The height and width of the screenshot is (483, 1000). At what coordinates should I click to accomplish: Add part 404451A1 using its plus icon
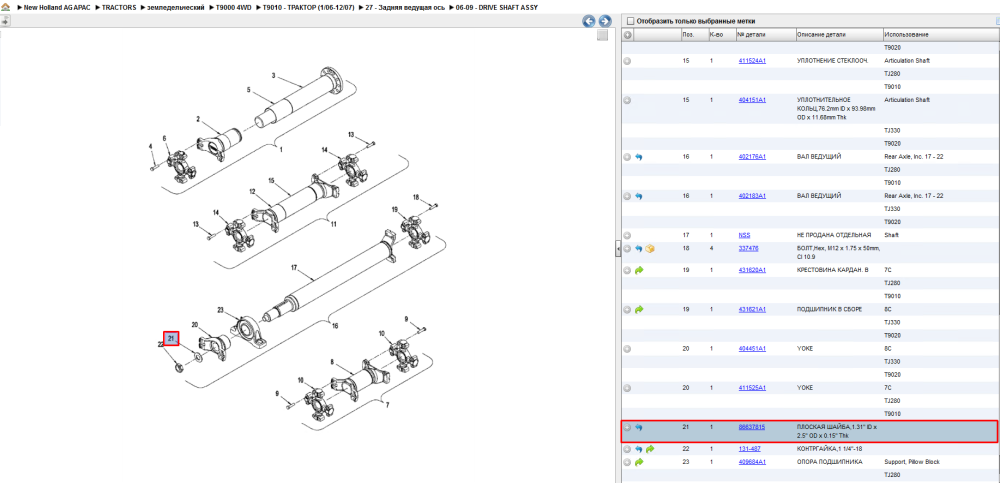pyautogui.click(x=628, y=349)
